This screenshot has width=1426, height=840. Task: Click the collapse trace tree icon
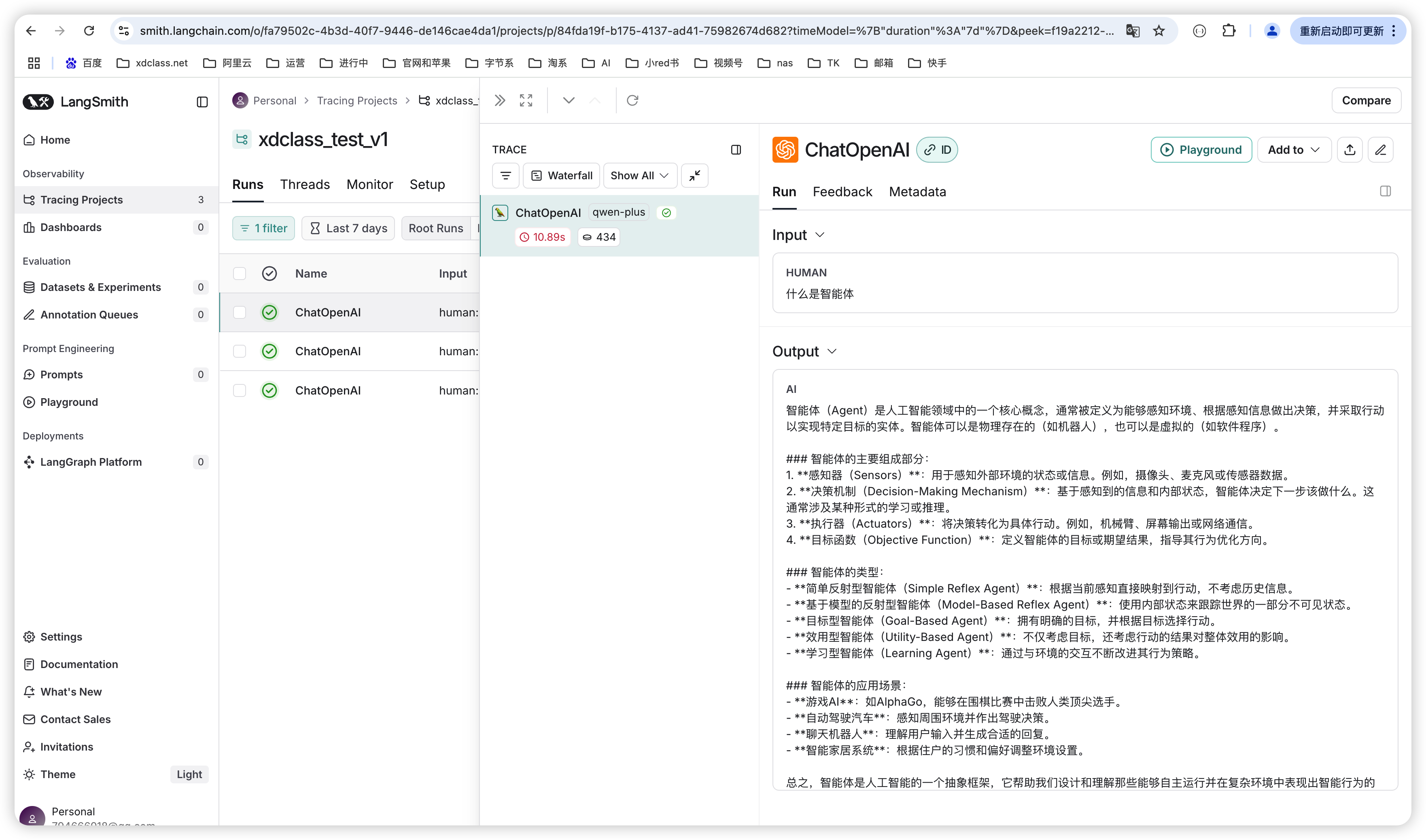click(694, 176)
